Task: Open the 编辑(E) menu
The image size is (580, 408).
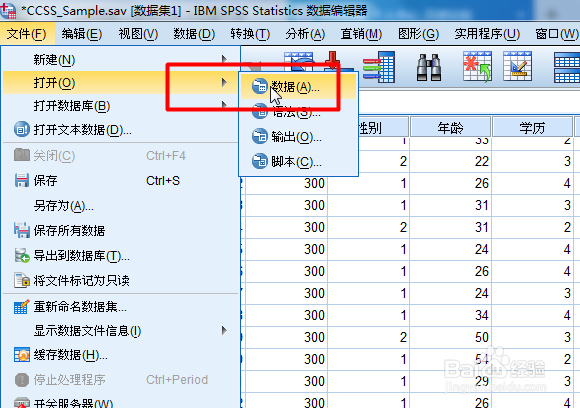Action: [82, 34]
